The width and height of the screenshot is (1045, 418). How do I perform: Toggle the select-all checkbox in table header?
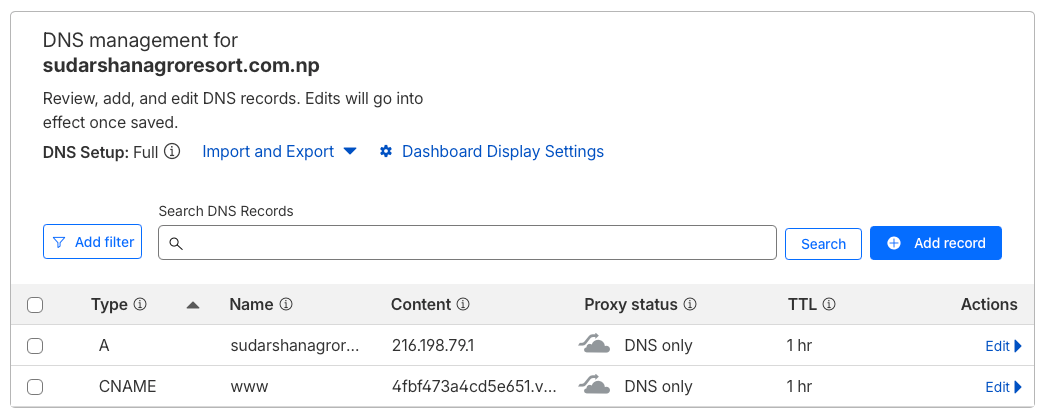click(35, 305)
